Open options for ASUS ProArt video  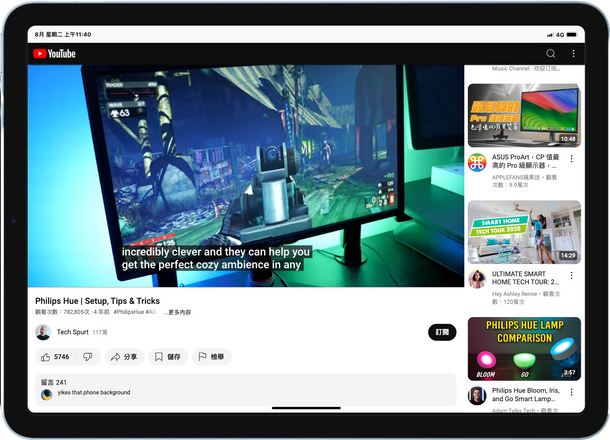point(572,159)
